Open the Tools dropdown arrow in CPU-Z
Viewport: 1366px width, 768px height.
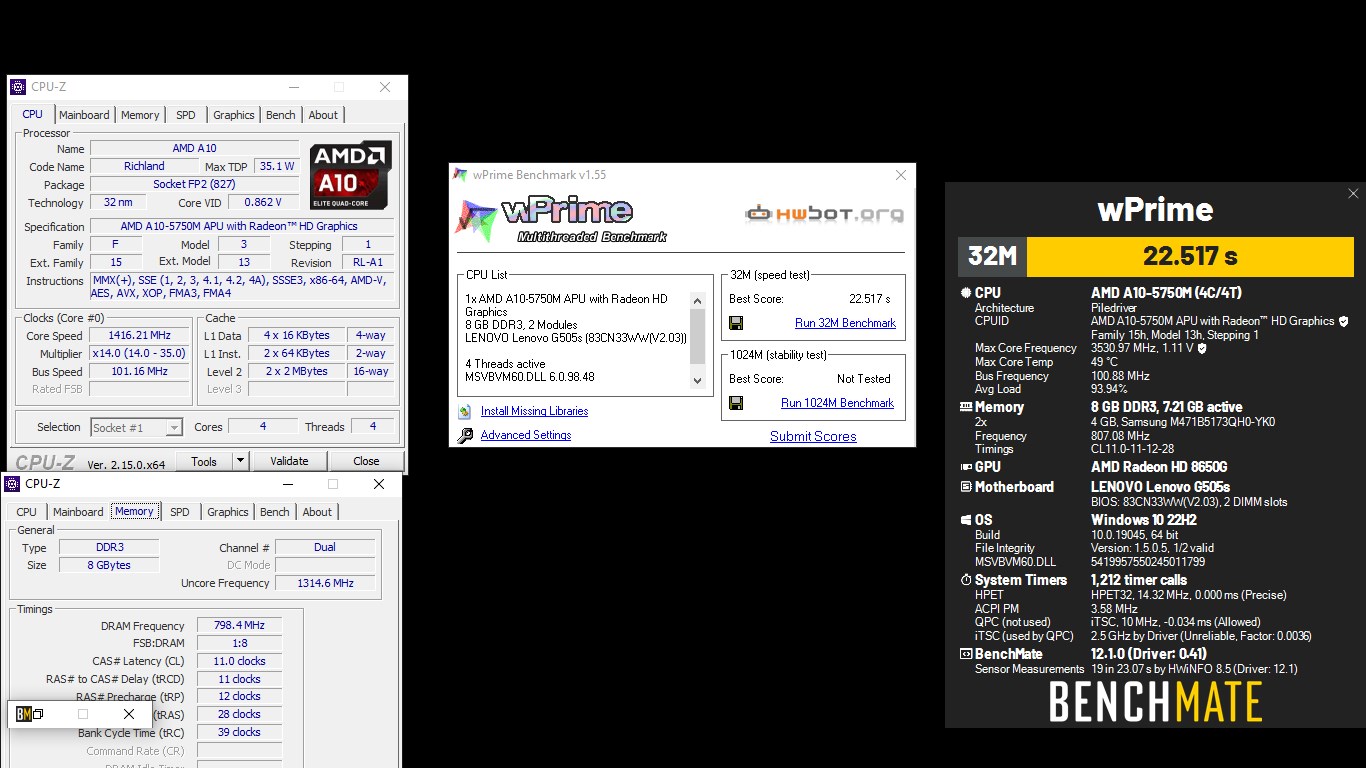(x=240, y=461)
